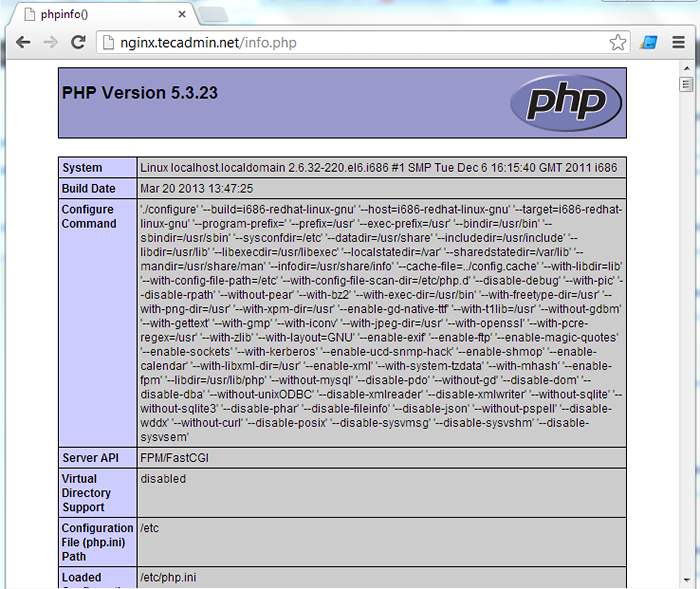Image resolution: width=700 pixels, height=589 pixels.
Task: Click the Build Date row label
Action: (90, 189)
